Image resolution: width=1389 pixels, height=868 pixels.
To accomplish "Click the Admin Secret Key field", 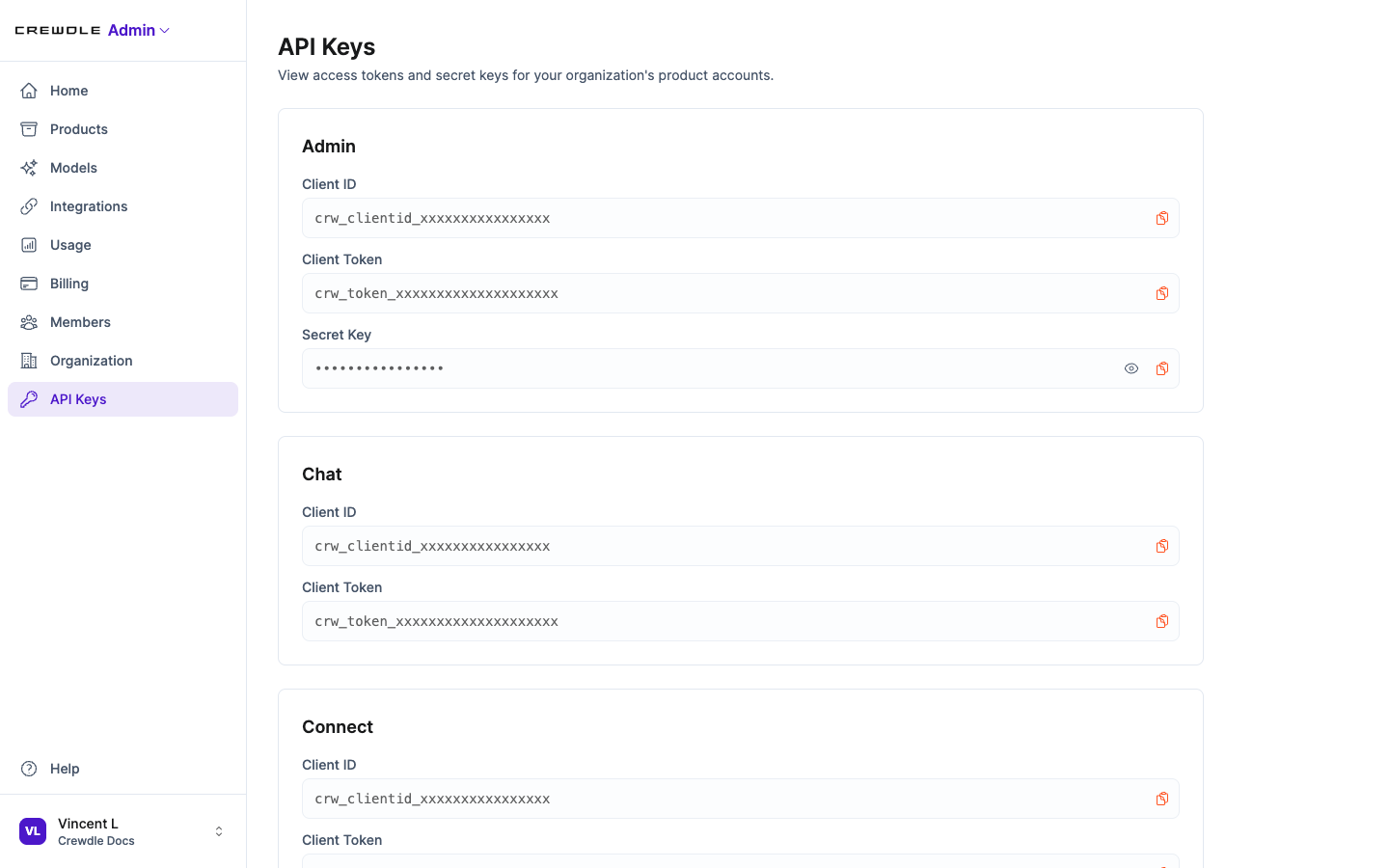I will [x=740, y=368].
